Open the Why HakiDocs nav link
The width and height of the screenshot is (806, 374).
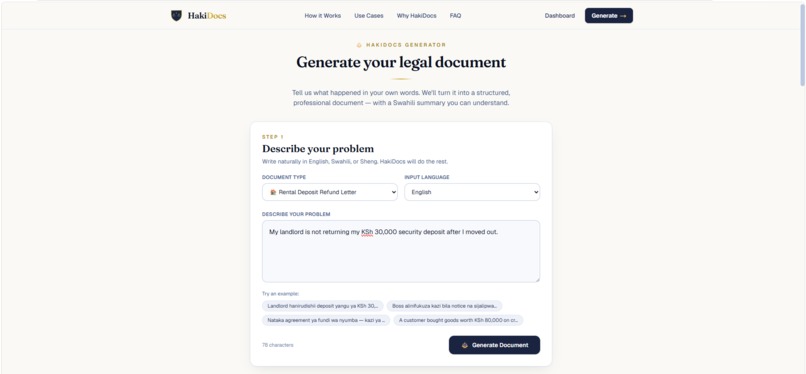click(416, 16)
